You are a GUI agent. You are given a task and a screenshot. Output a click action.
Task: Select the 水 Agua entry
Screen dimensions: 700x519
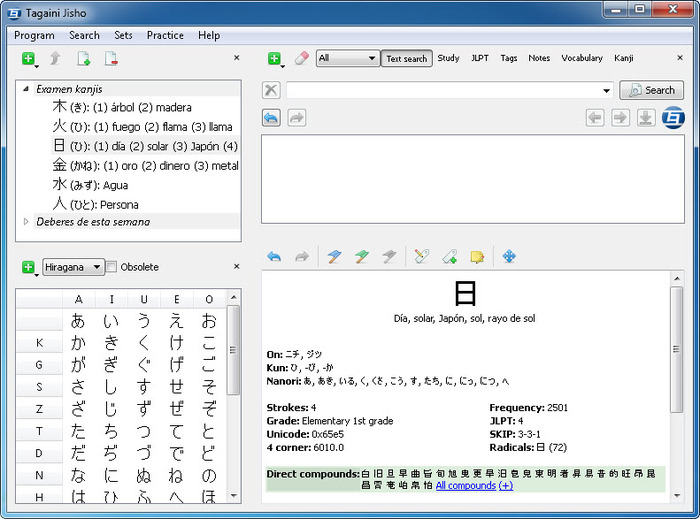90,185
